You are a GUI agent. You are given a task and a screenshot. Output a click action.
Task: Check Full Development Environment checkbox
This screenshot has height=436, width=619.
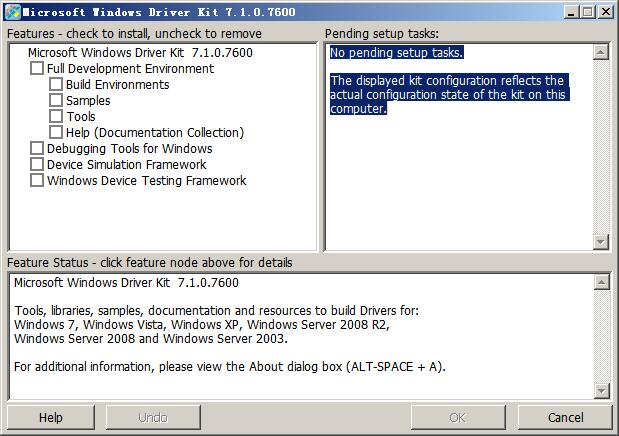point(37,68)
